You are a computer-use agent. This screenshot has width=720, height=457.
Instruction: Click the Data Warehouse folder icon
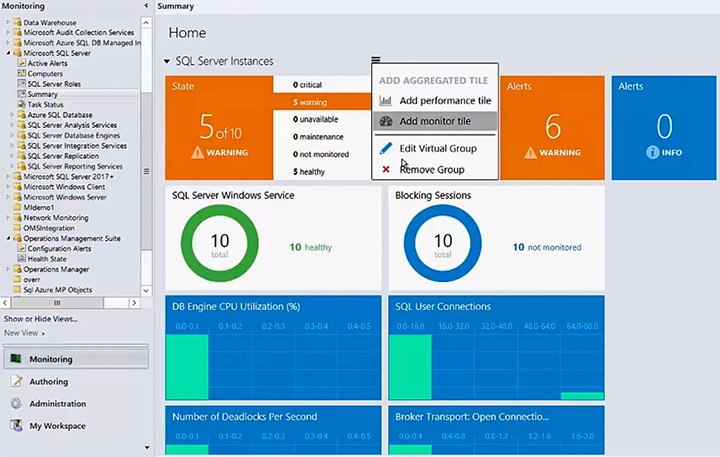pyautogui.click(x=17, y=22)
